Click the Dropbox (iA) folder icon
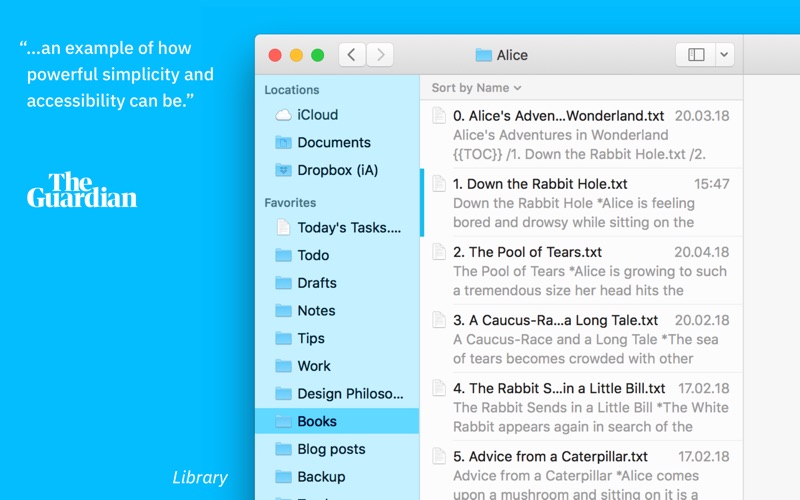Image resolution: width=800 pixels, height=500 pixels. click(x=283, y=170)
